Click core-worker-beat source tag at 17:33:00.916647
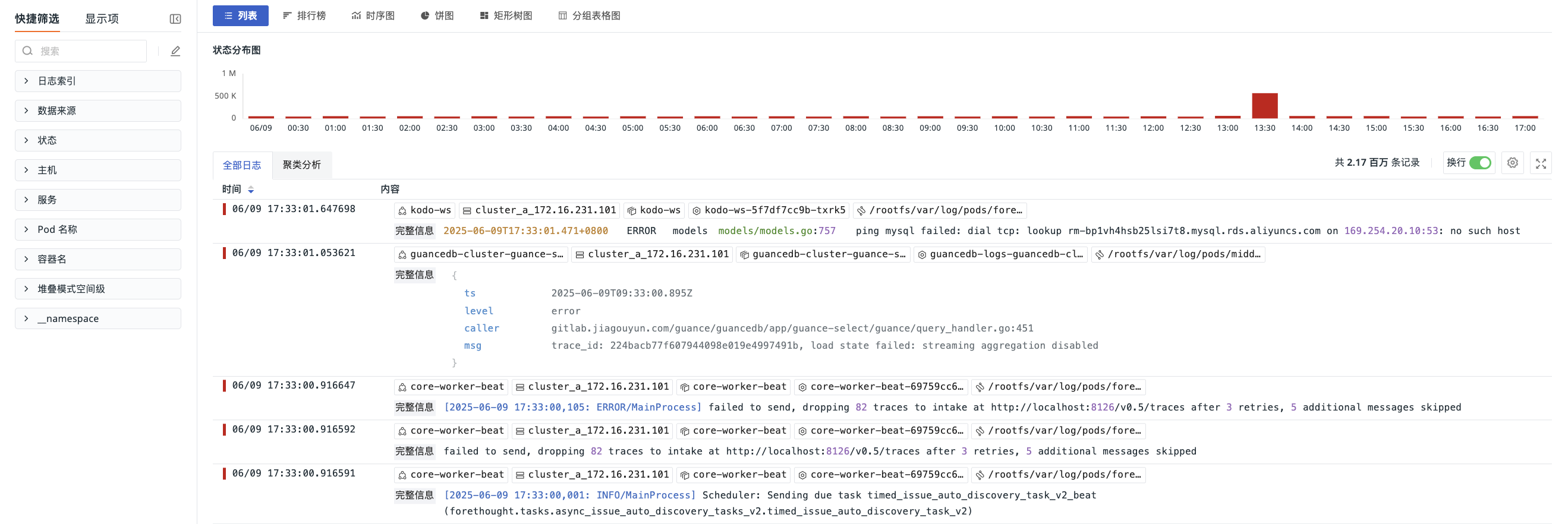Screen dimensions: 1568x524 point(451,386)
